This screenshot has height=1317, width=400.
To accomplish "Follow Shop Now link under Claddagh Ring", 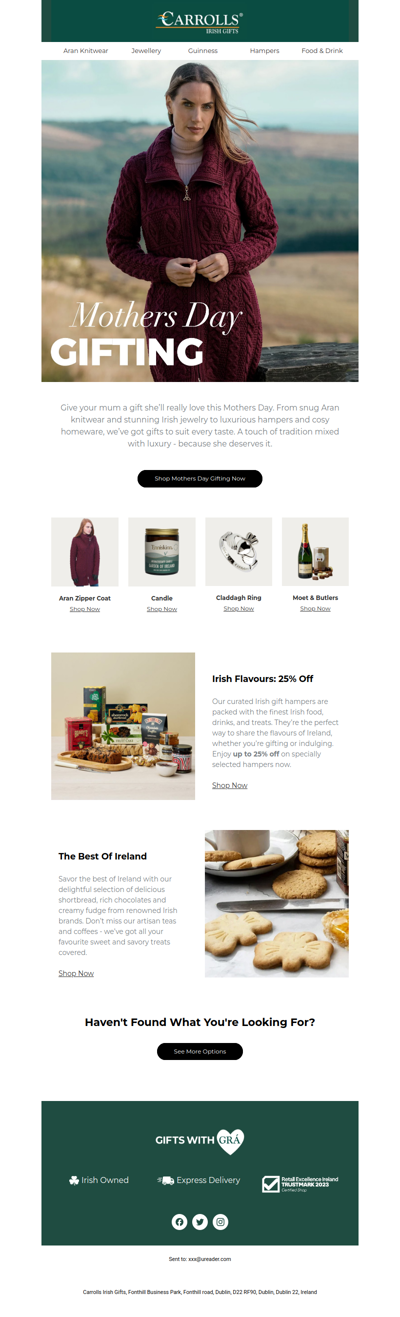I will (239, 608).
